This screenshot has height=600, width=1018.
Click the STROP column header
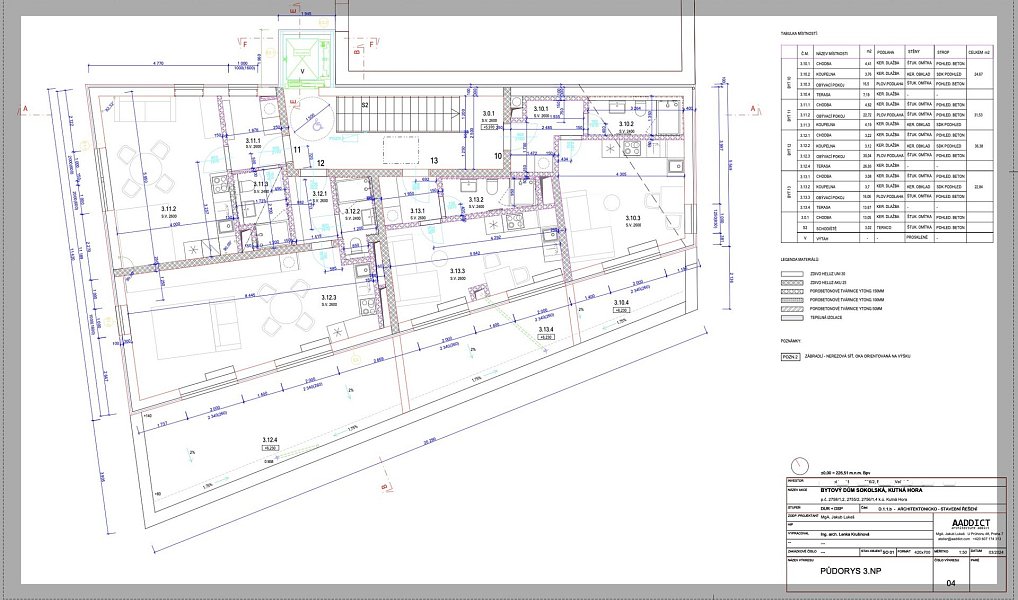coord(943,52)
